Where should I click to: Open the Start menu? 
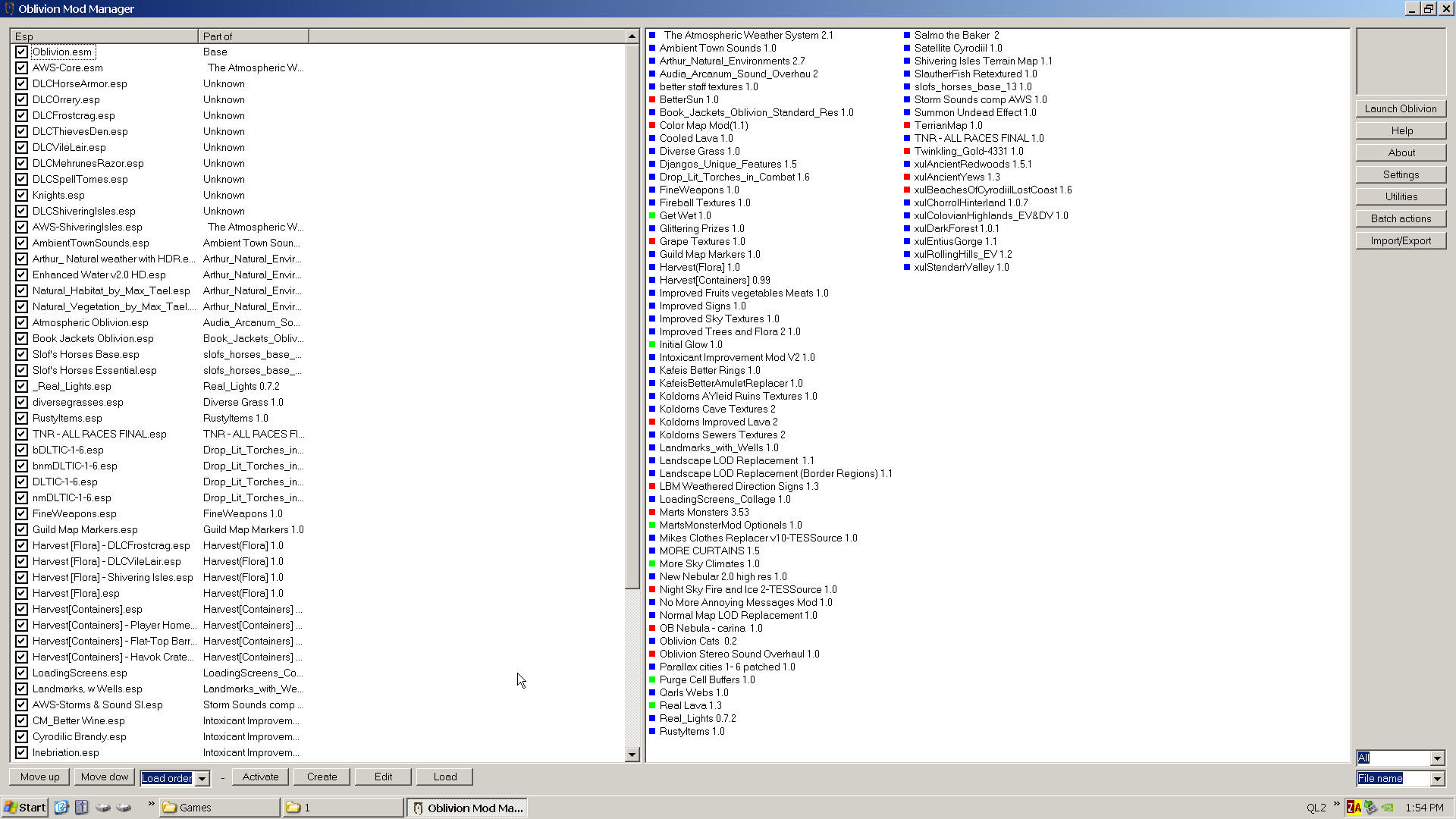pos(25,808)
